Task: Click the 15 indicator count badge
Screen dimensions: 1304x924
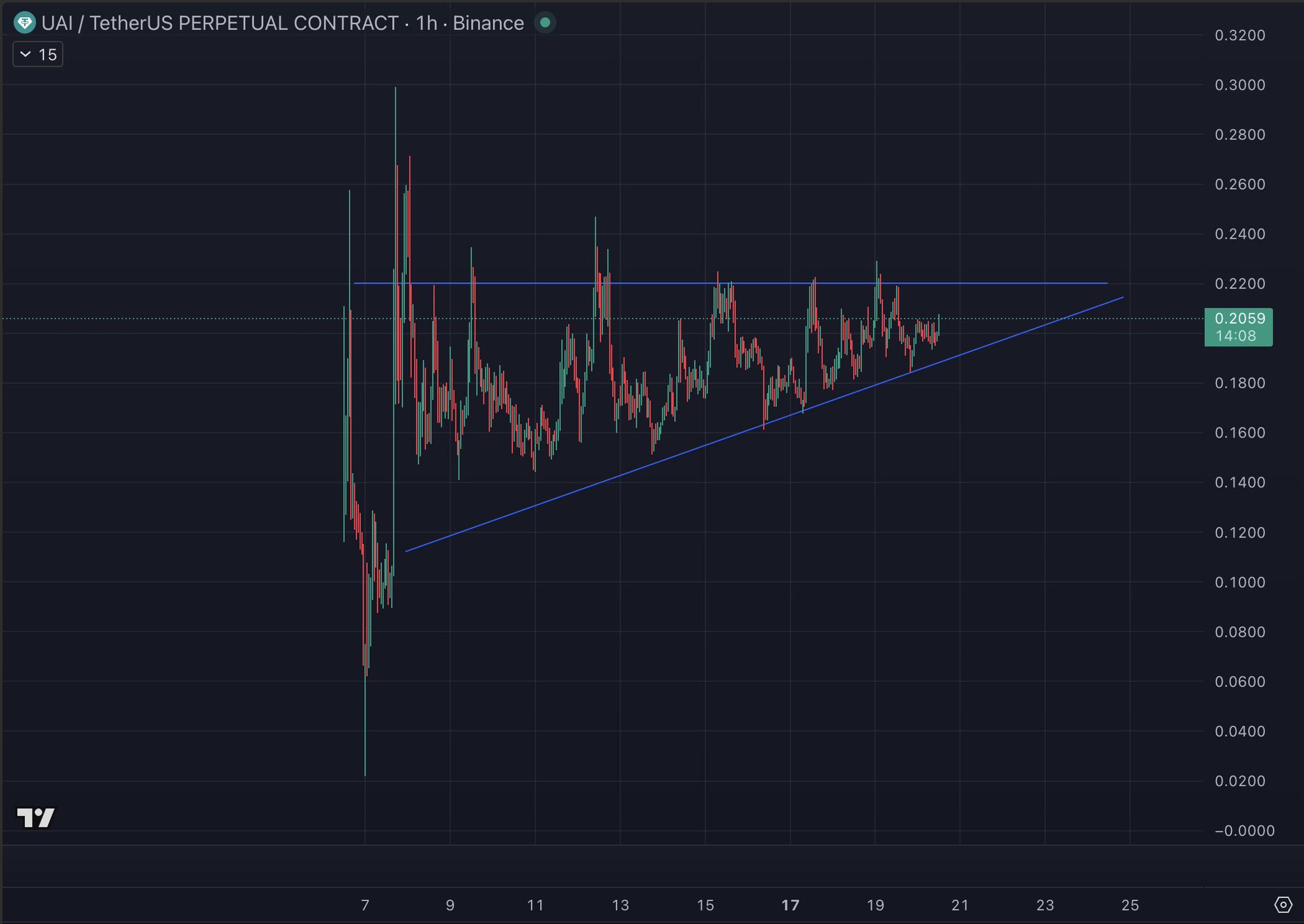Action: [x=48, y=55]
